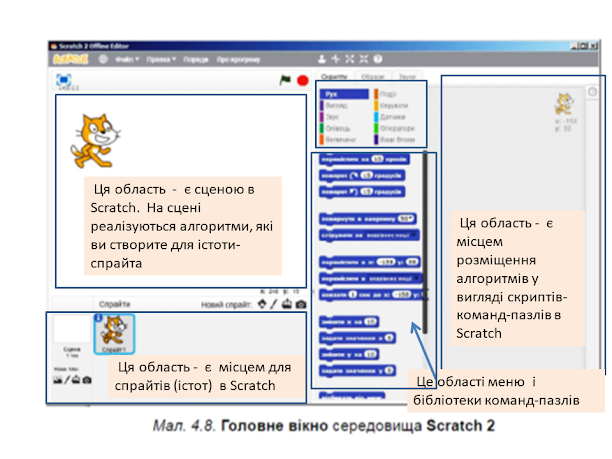
Task: Create new sprite from camera
Action: [x=301, y=304]
